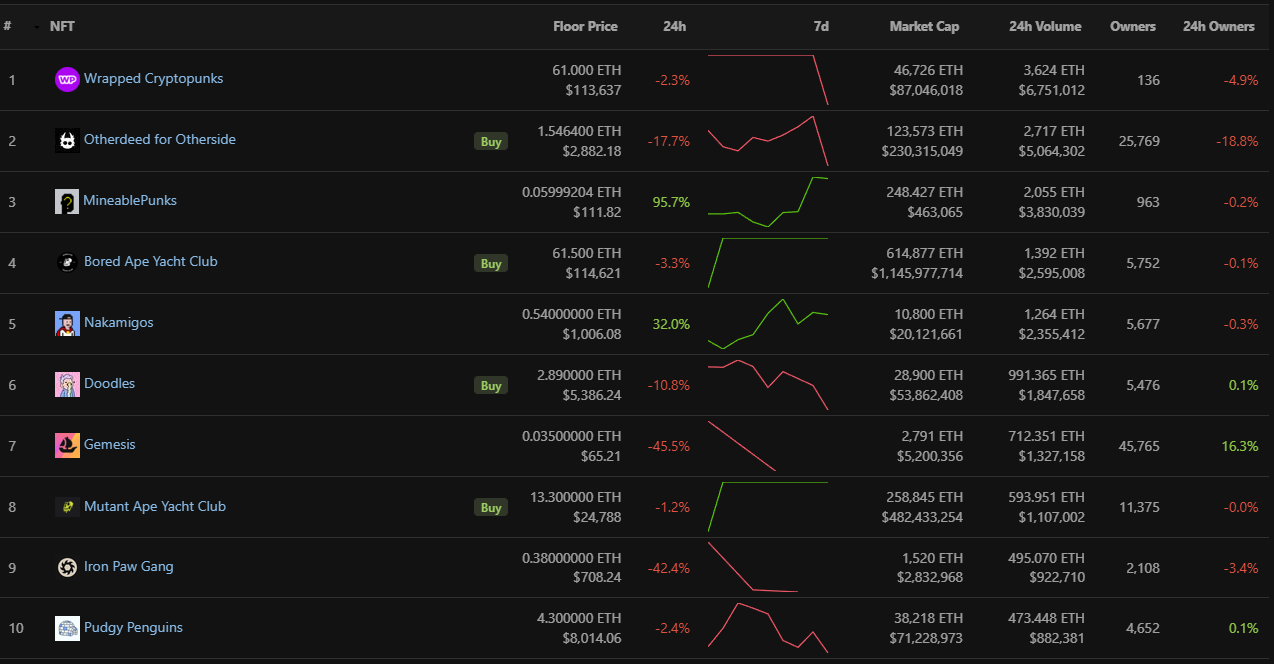1274x664 pixels.
Task: Sort table by 24h Owners header
Action: click(x=1218, y=26)
